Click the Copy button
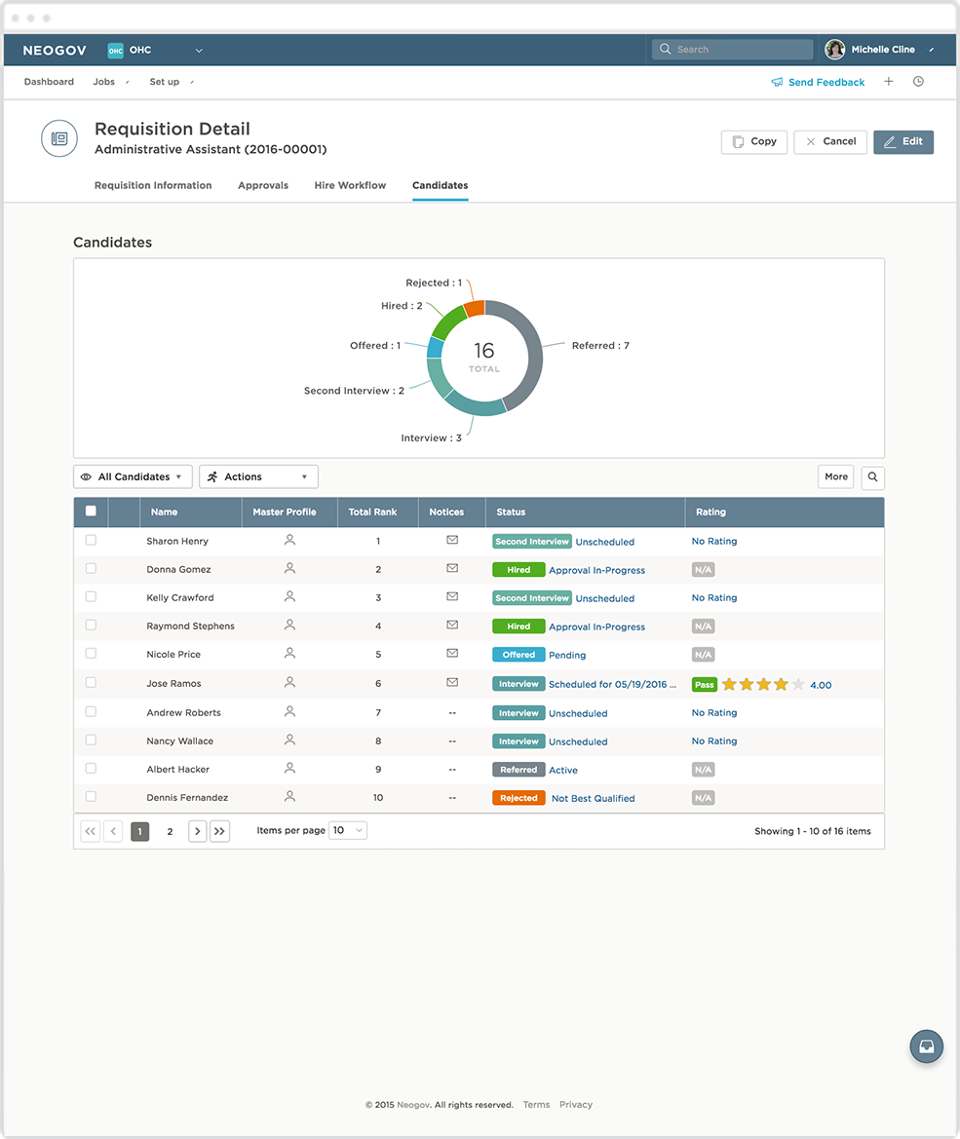This screenshot has width=960, height=1139. [754, 142]
